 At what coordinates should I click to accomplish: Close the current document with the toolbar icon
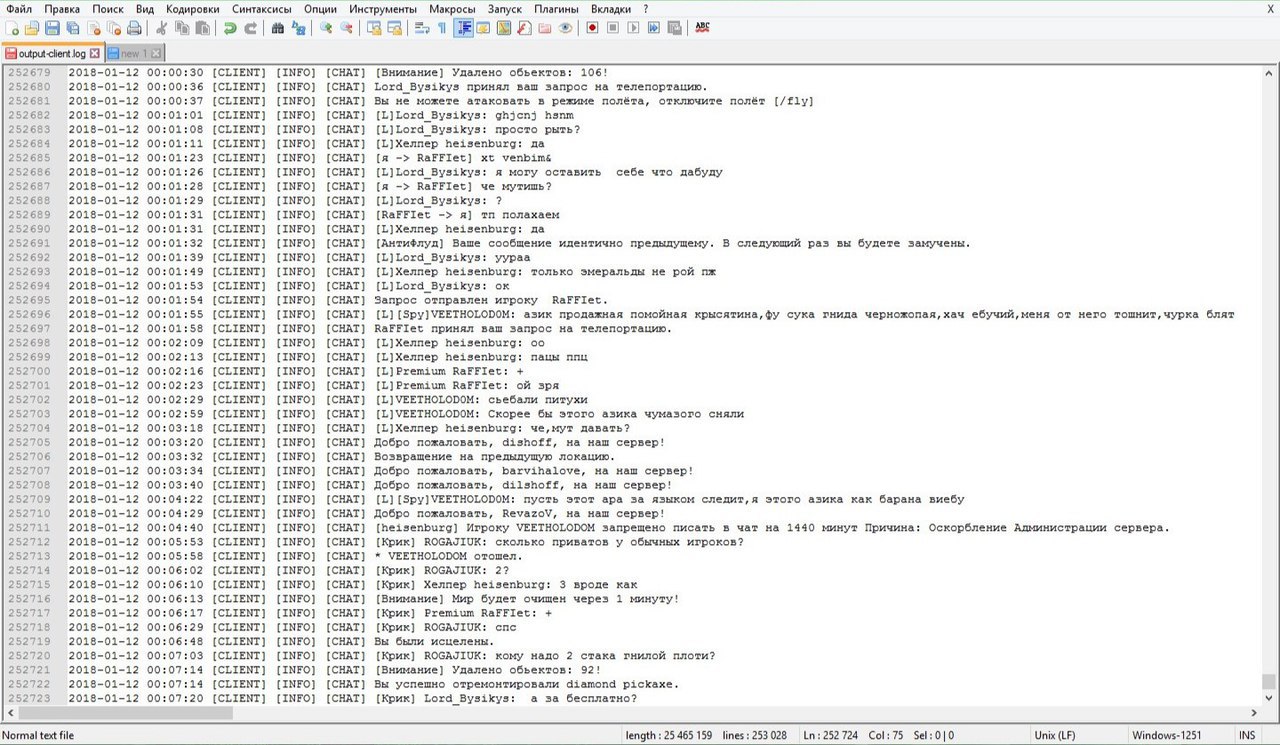(93, 28)
